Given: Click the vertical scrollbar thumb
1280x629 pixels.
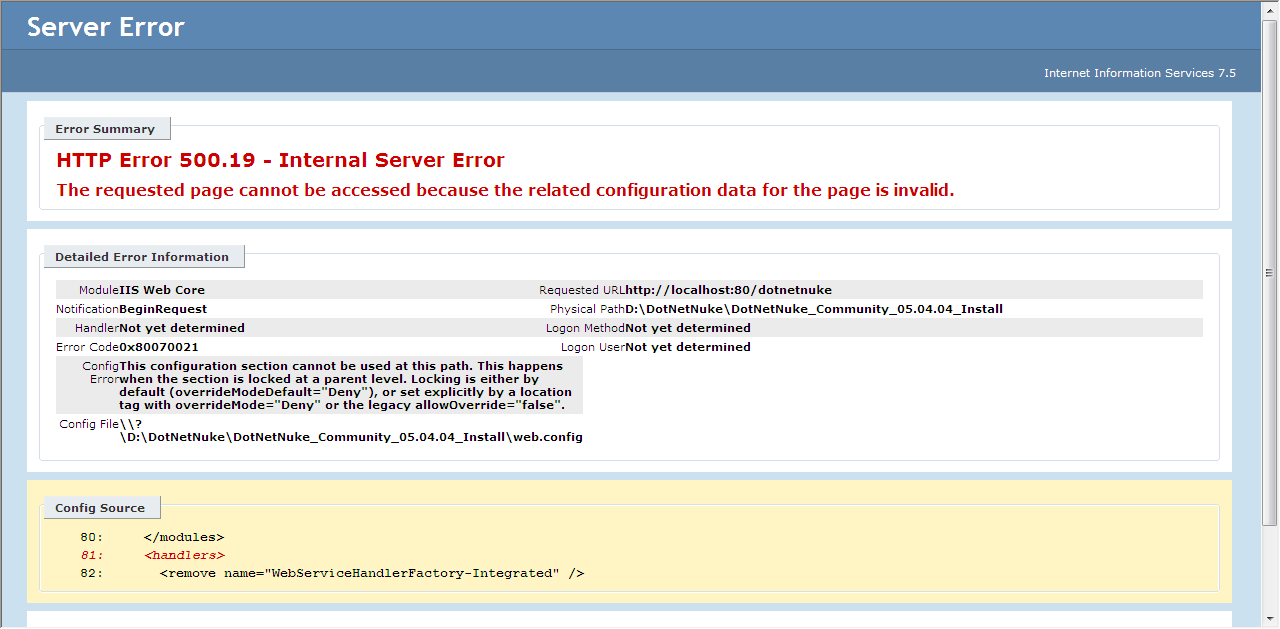Looking at the screenshot, I should [1271, 271].
